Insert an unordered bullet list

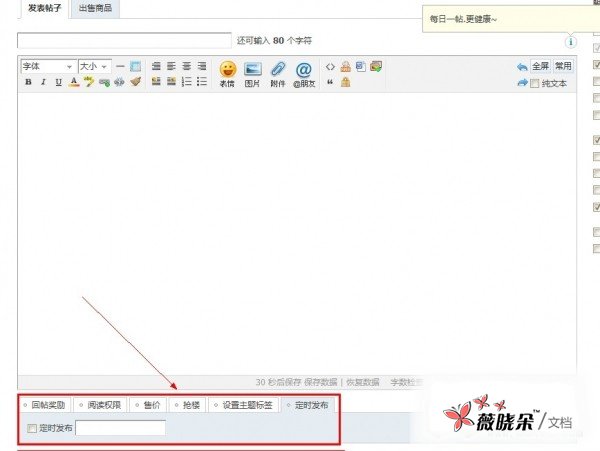pyautogui.click(x=202, y=81)
